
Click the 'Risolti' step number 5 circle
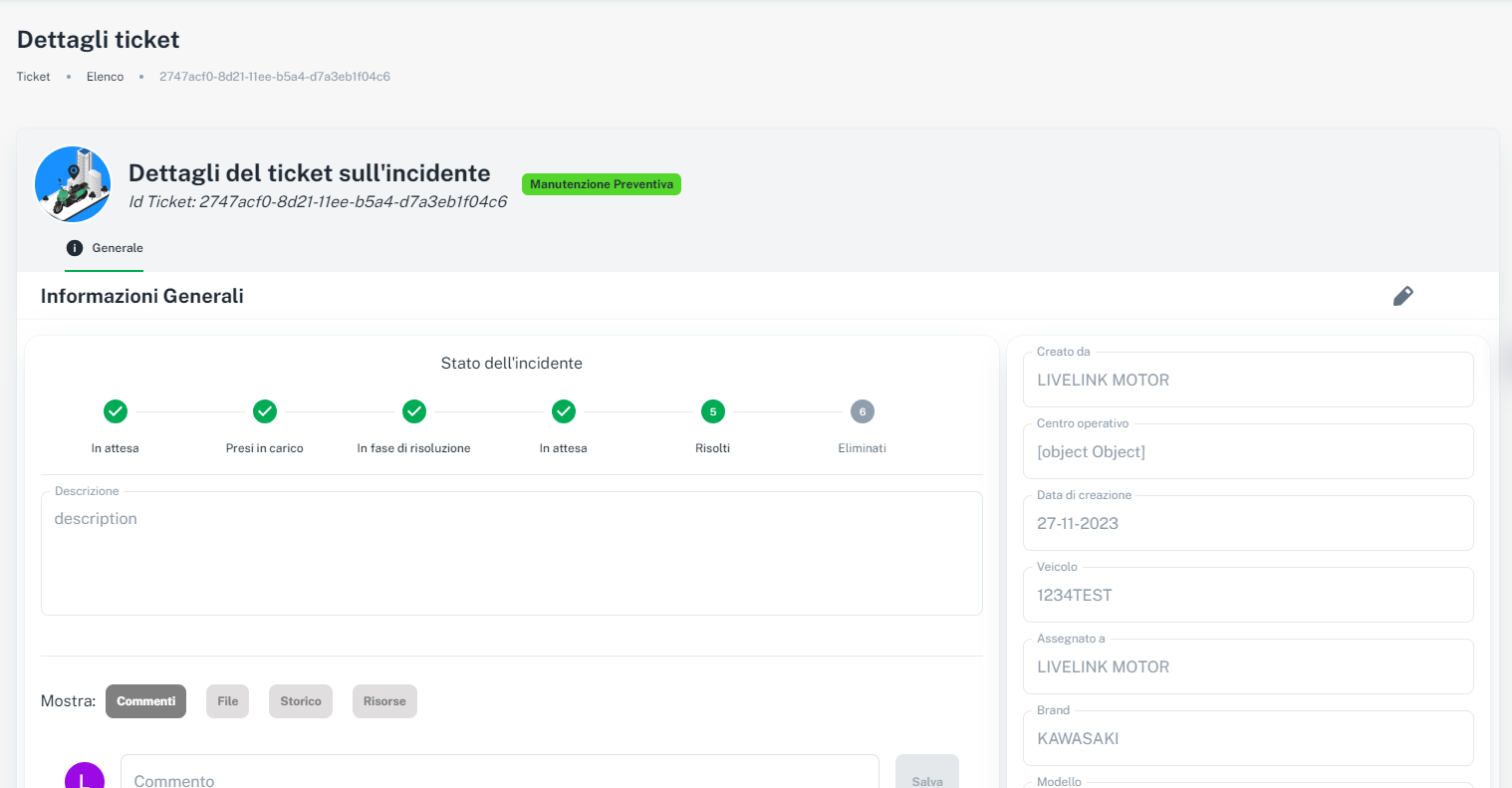coord(713,411)
